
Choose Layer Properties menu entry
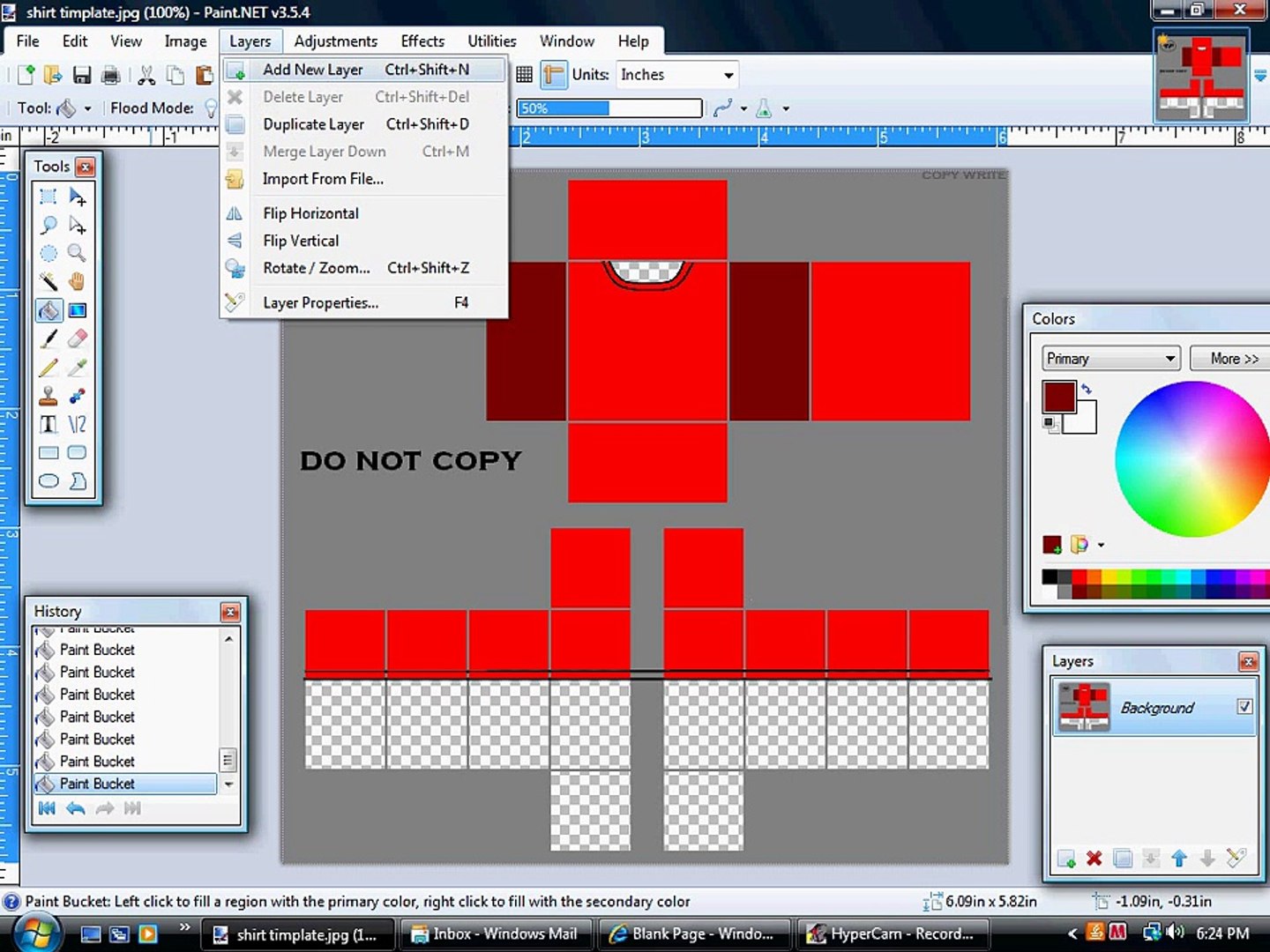click(x=364, y=303)
